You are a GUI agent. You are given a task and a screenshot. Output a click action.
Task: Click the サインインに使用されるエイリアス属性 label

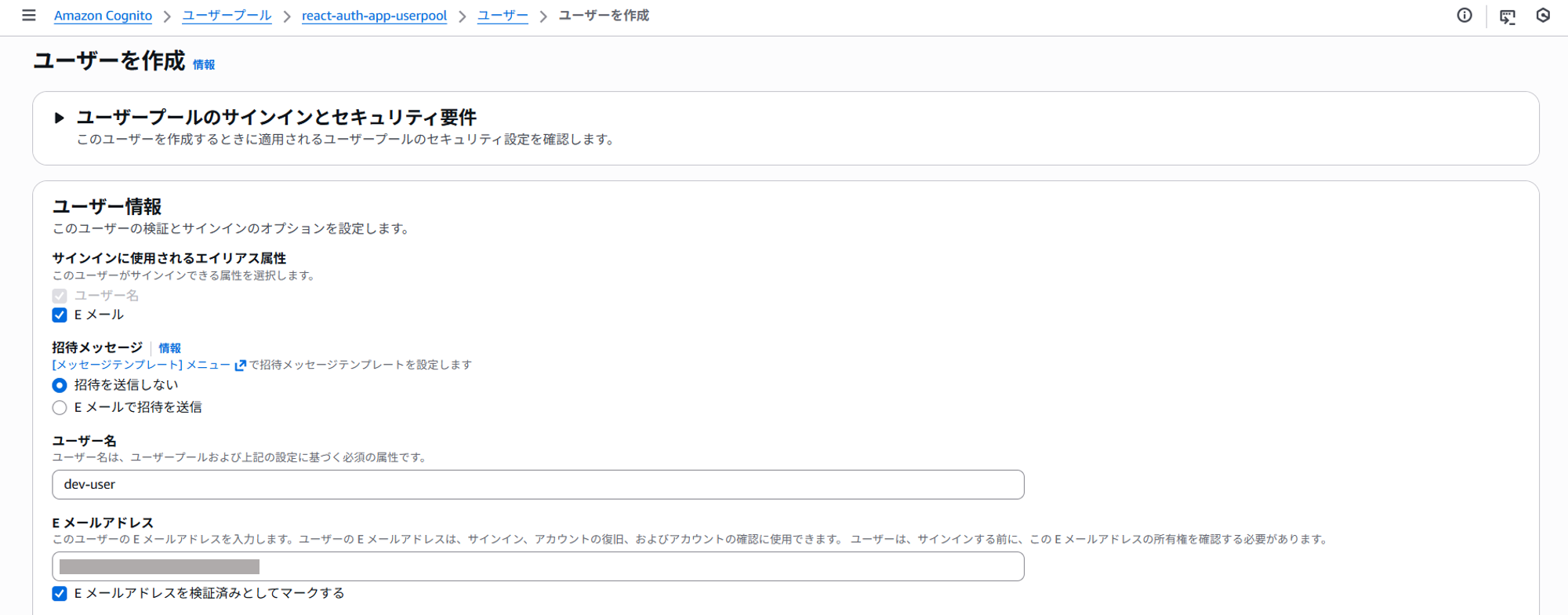[x=169, y=258]
